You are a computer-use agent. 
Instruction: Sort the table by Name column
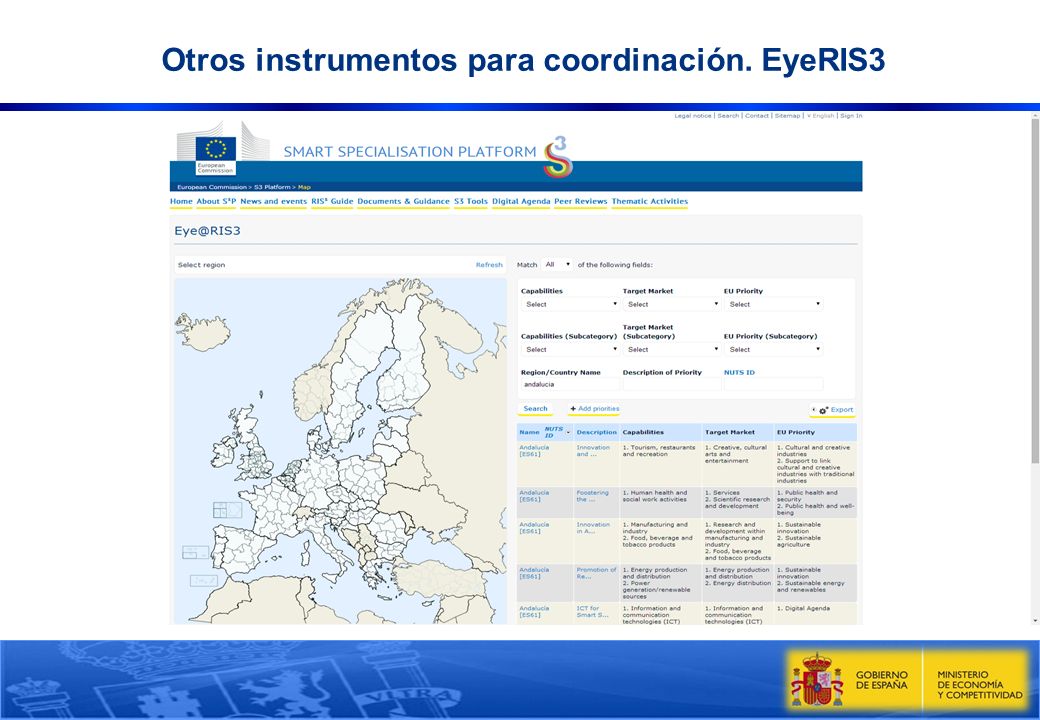(x=529, y=433)
